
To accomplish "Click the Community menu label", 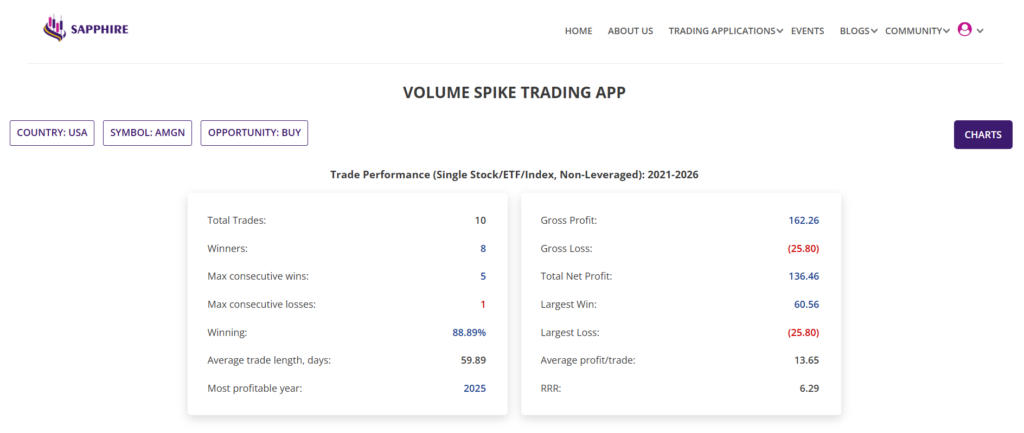I will pos(913,31).
